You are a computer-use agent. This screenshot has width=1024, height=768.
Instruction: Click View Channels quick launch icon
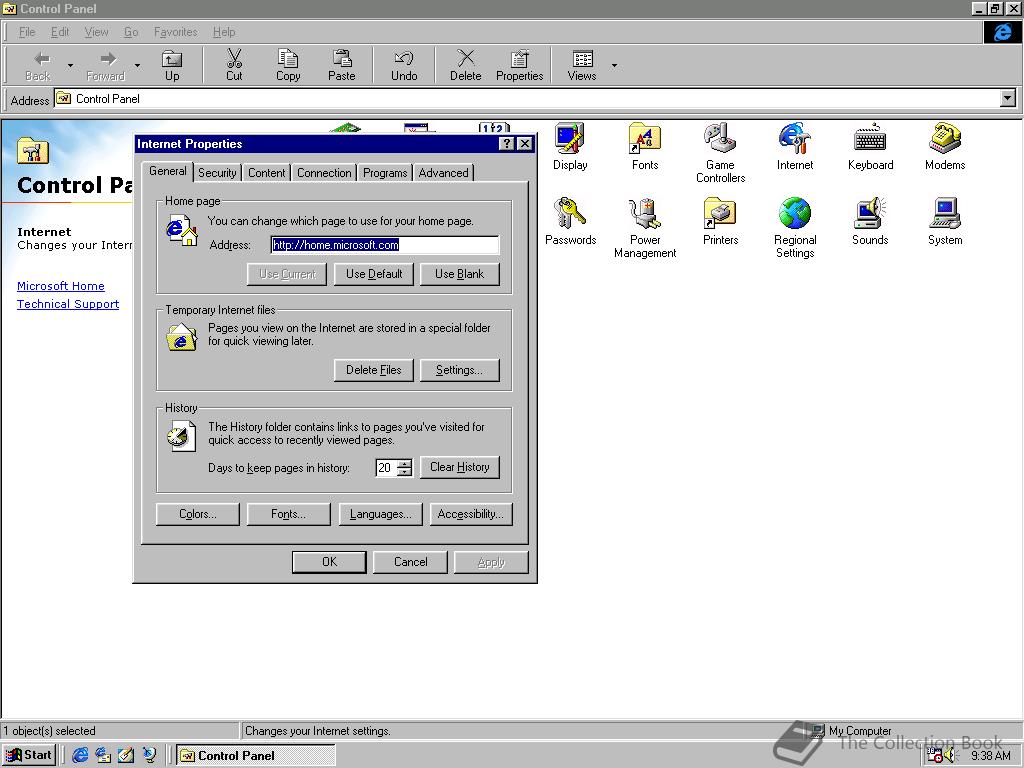tap(149, 755)
